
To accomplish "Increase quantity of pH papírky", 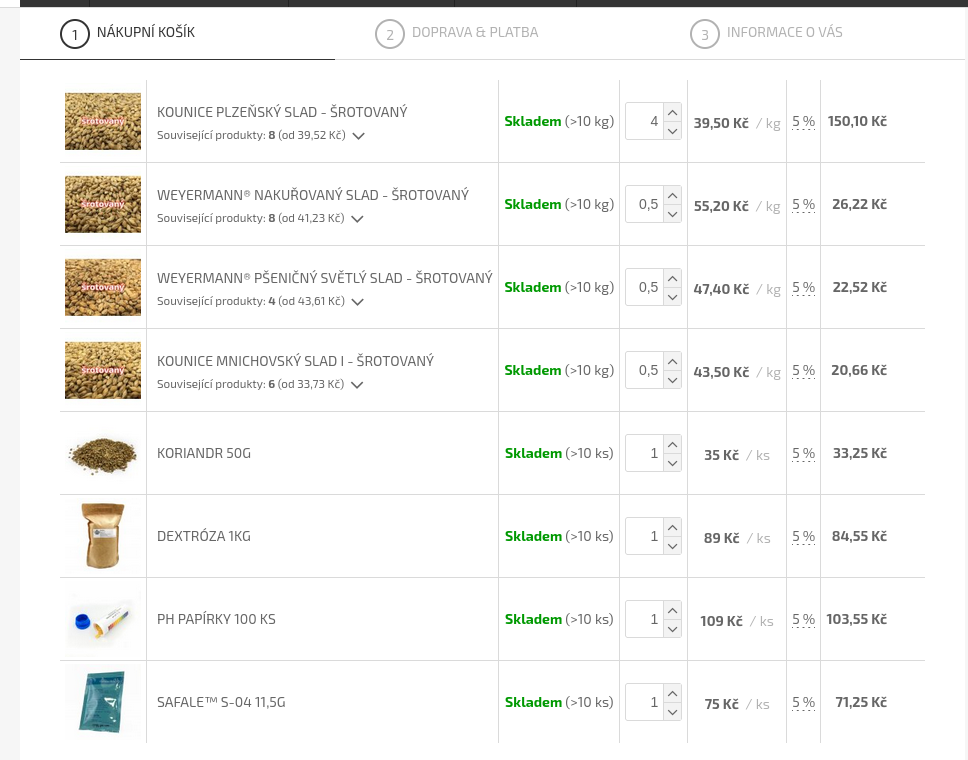I will tap(672, 610).
